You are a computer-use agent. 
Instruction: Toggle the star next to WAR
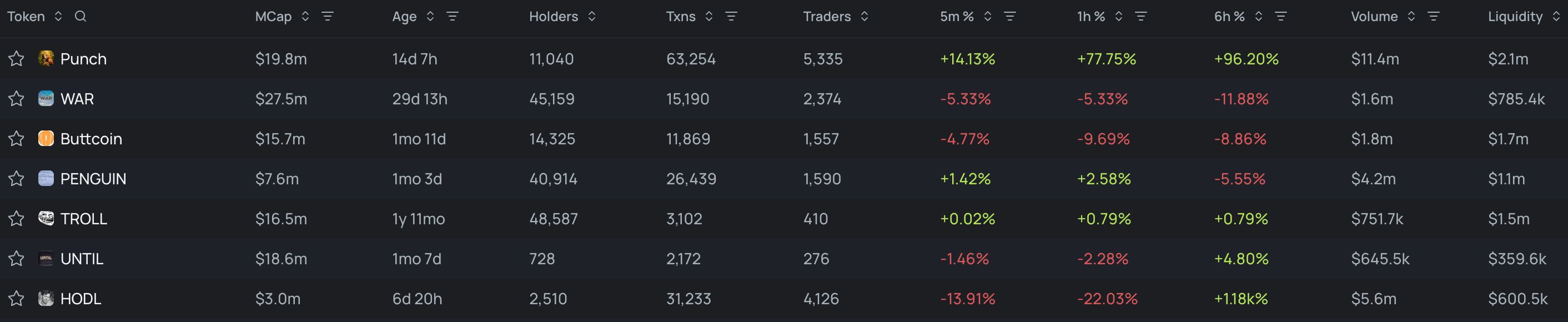(17, 99)
